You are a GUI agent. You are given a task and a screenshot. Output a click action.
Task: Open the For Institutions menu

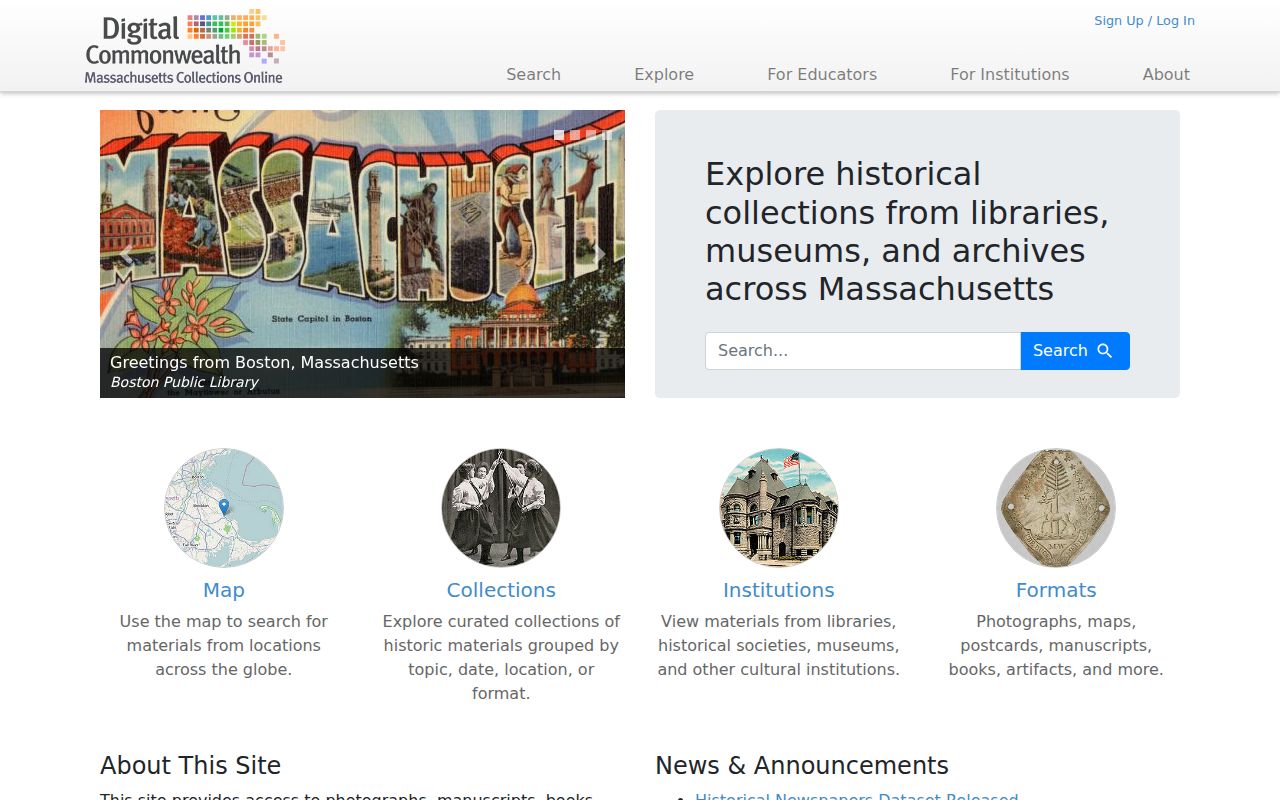click(x=1010, y=74)
